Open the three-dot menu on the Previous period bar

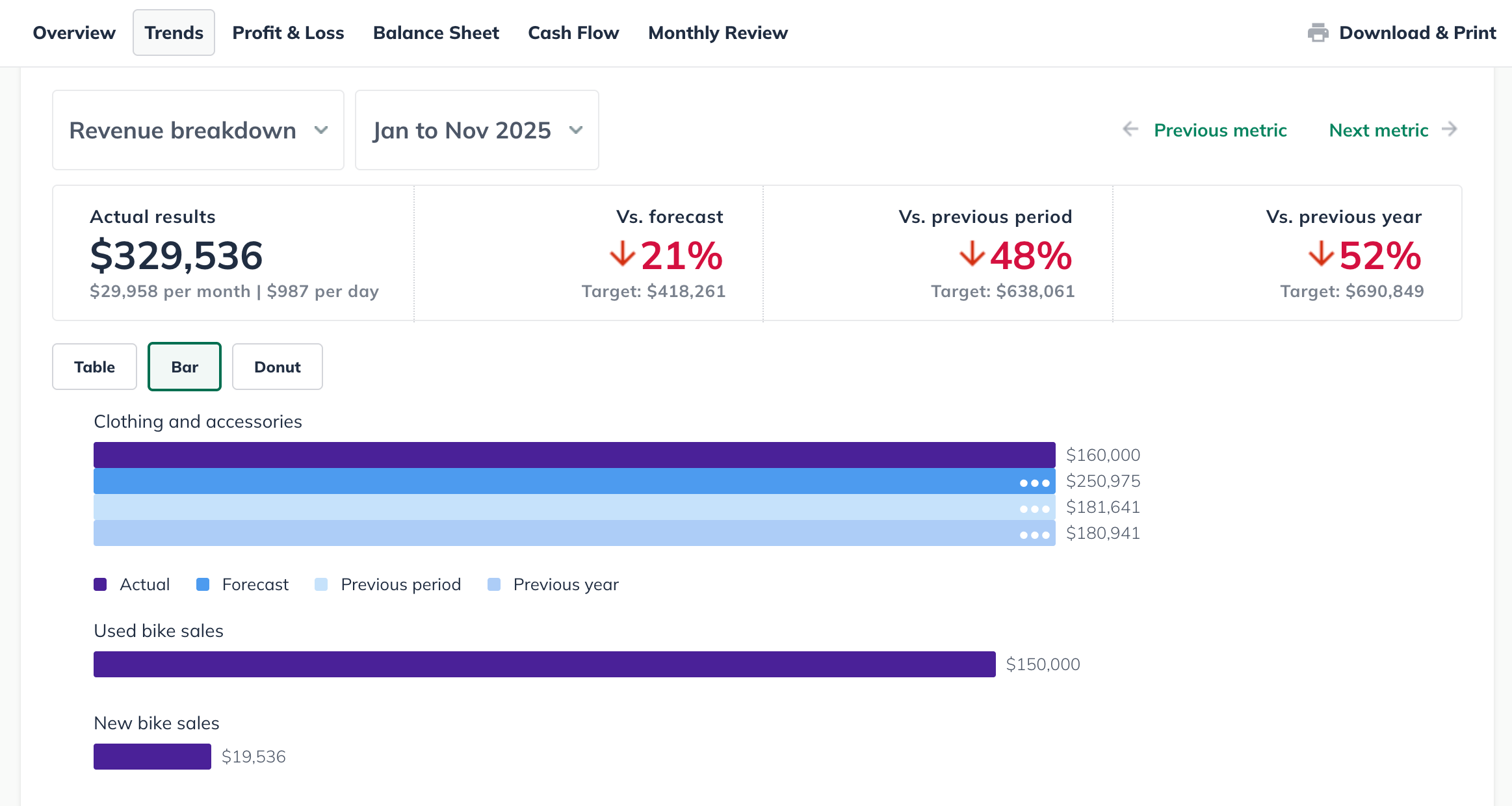pos(1034,508)
